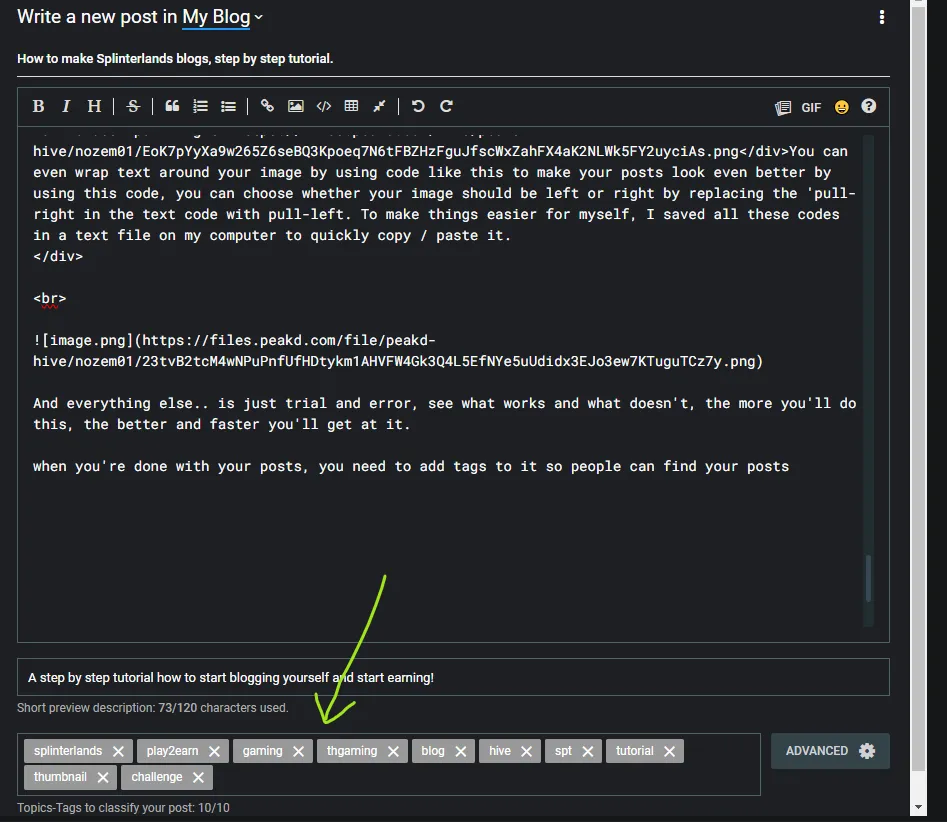The height and width of the screenshot is (822, 947).
Task: Insert a hyperlink with the link icon
Action: [x=267, y=106]
